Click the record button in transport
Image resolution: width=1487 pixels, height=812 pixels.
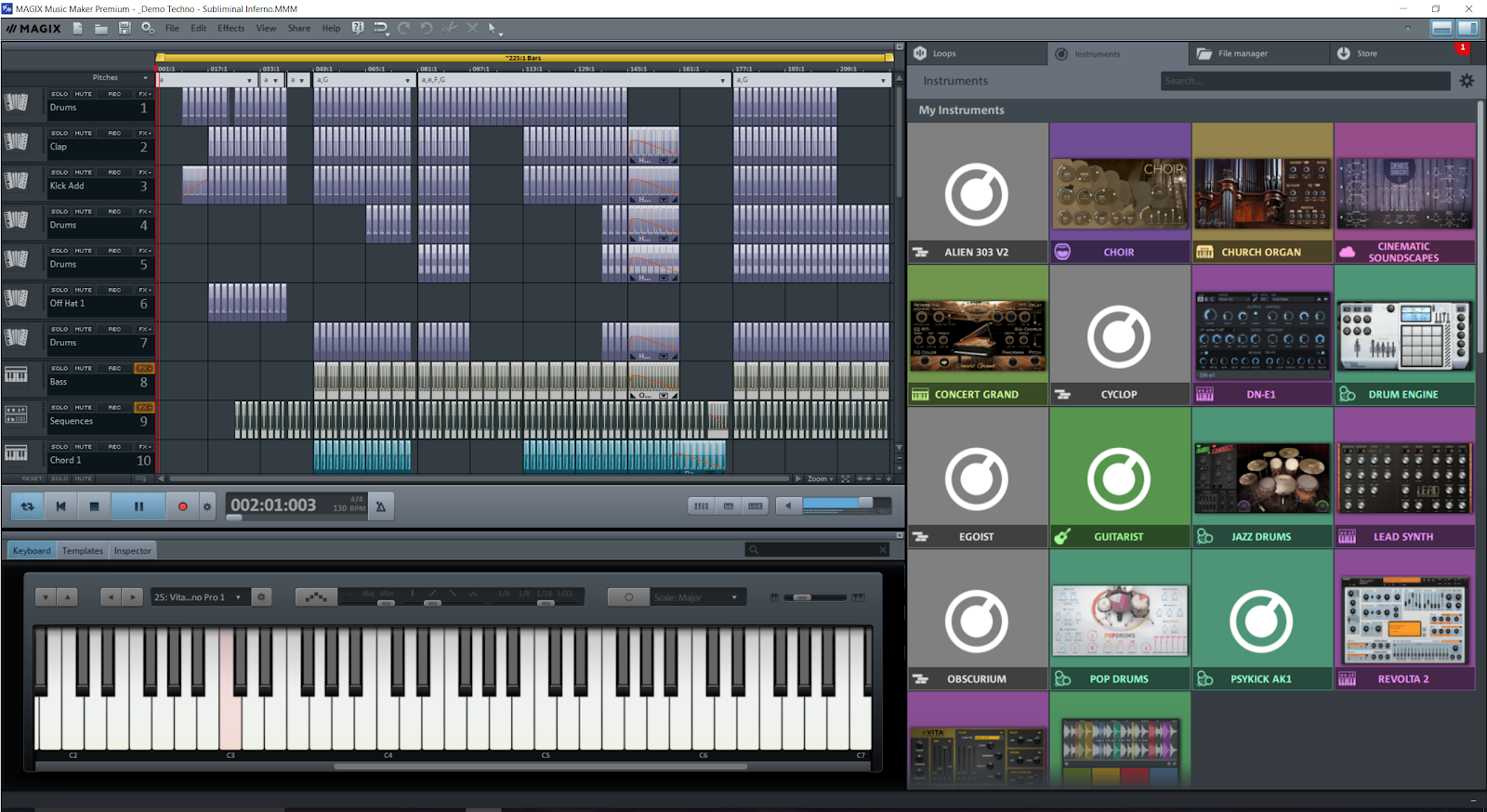pos(182,506)
